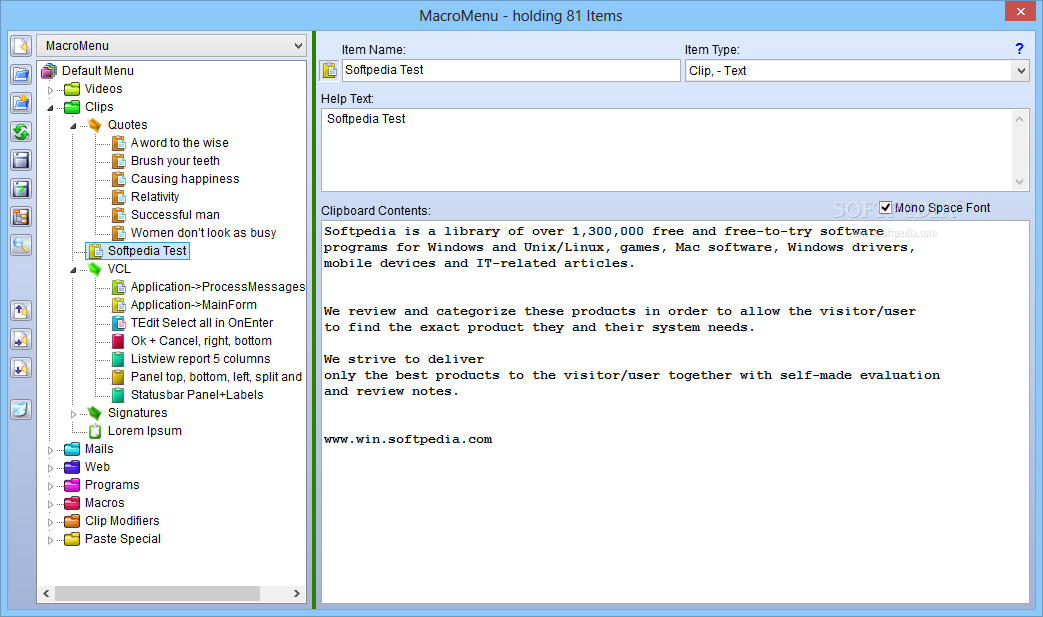Click the magnifying glass search icon
Image resolution: width=1043 pixels, height=617 pixels.
click(21, 245)
